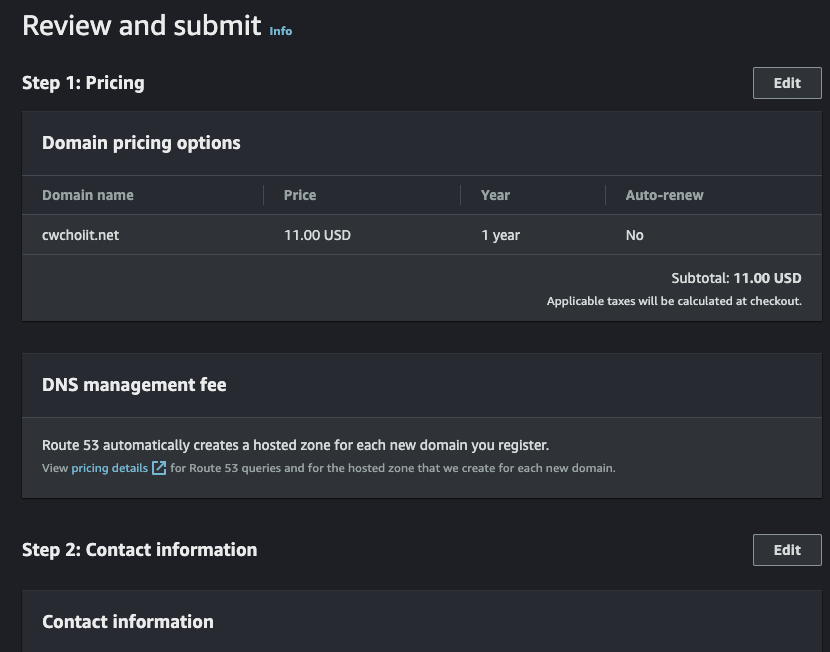
Task: Click the external link icon after pricing details
Action: 159,468
